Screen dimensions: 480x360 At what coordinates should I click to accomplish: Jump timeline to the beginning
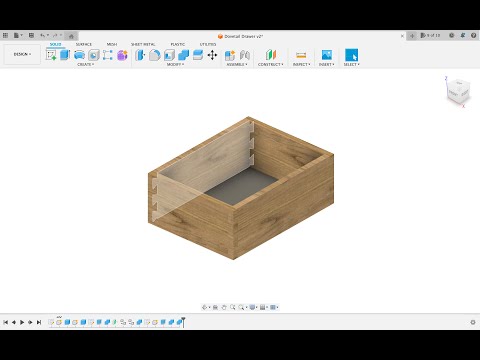(x=6, y=322)
